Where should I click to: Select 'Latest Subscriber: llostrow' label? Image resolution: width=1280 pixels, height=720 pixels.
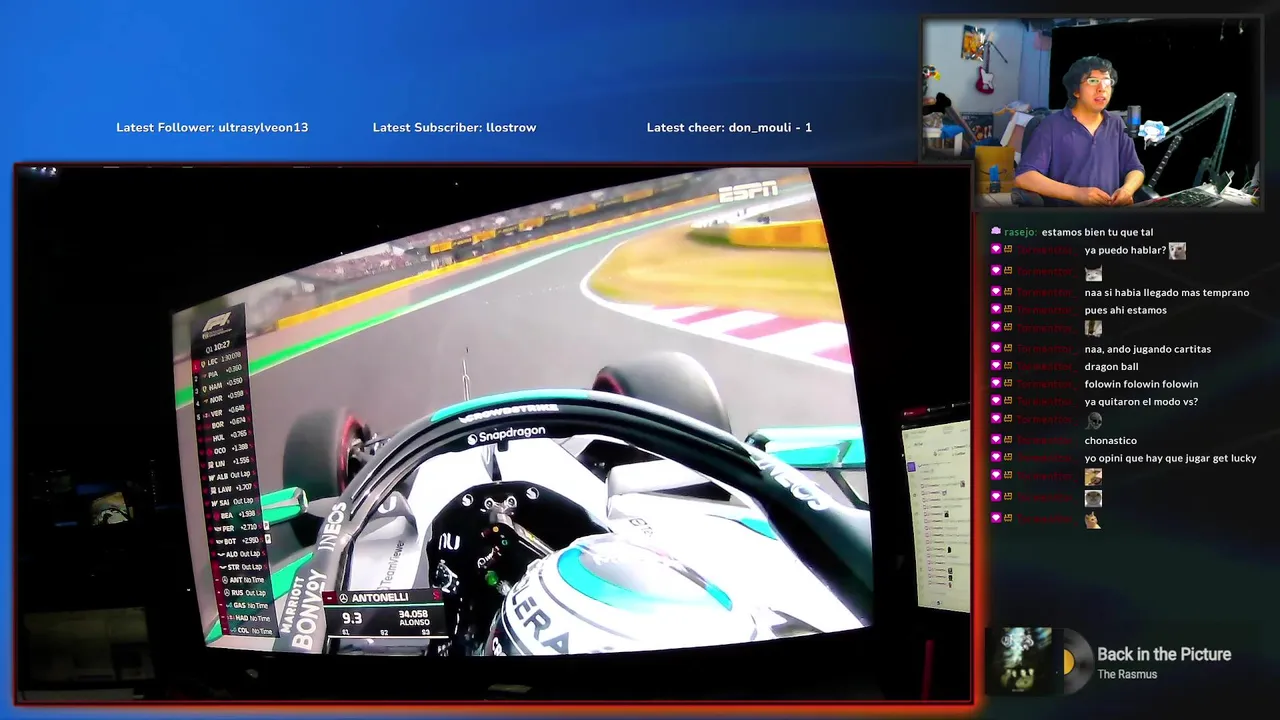click(454, 128)
